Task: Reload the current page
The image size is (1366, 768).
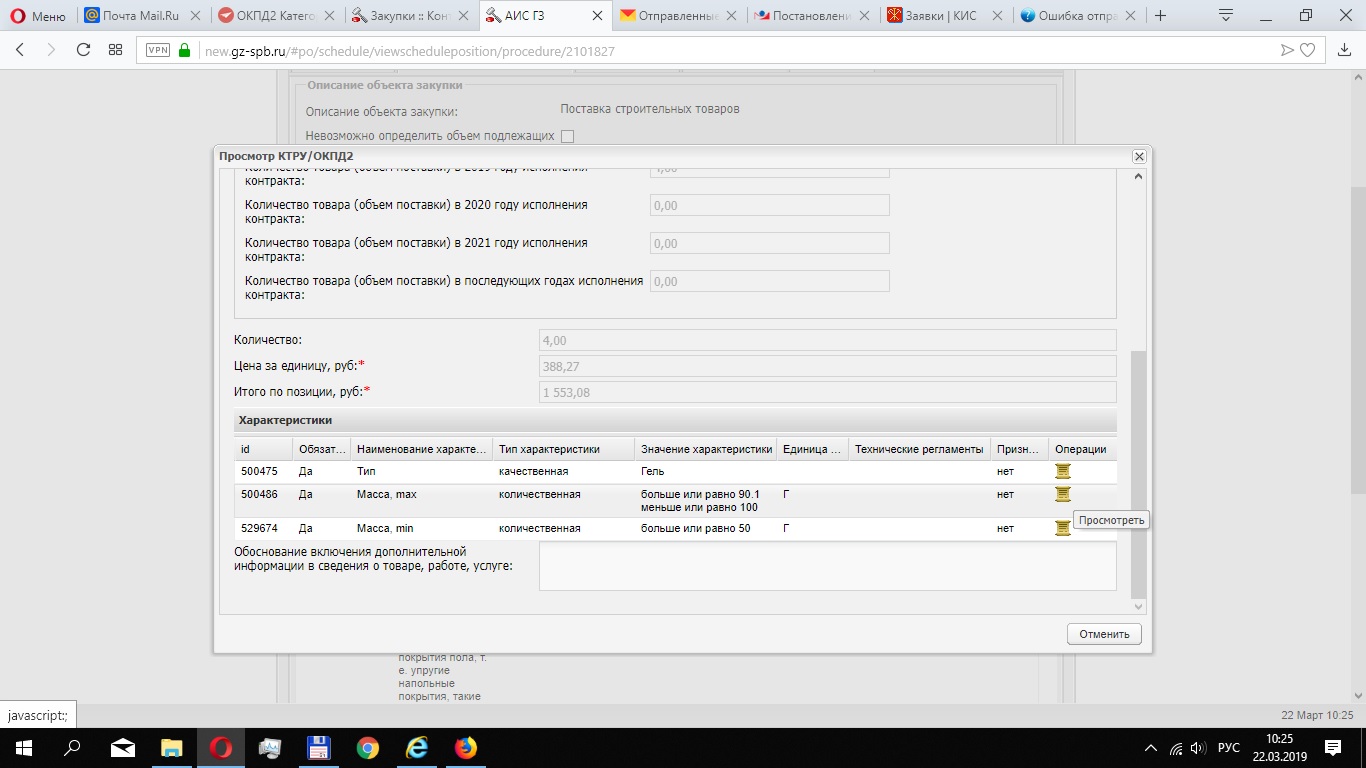Action: 84,50
